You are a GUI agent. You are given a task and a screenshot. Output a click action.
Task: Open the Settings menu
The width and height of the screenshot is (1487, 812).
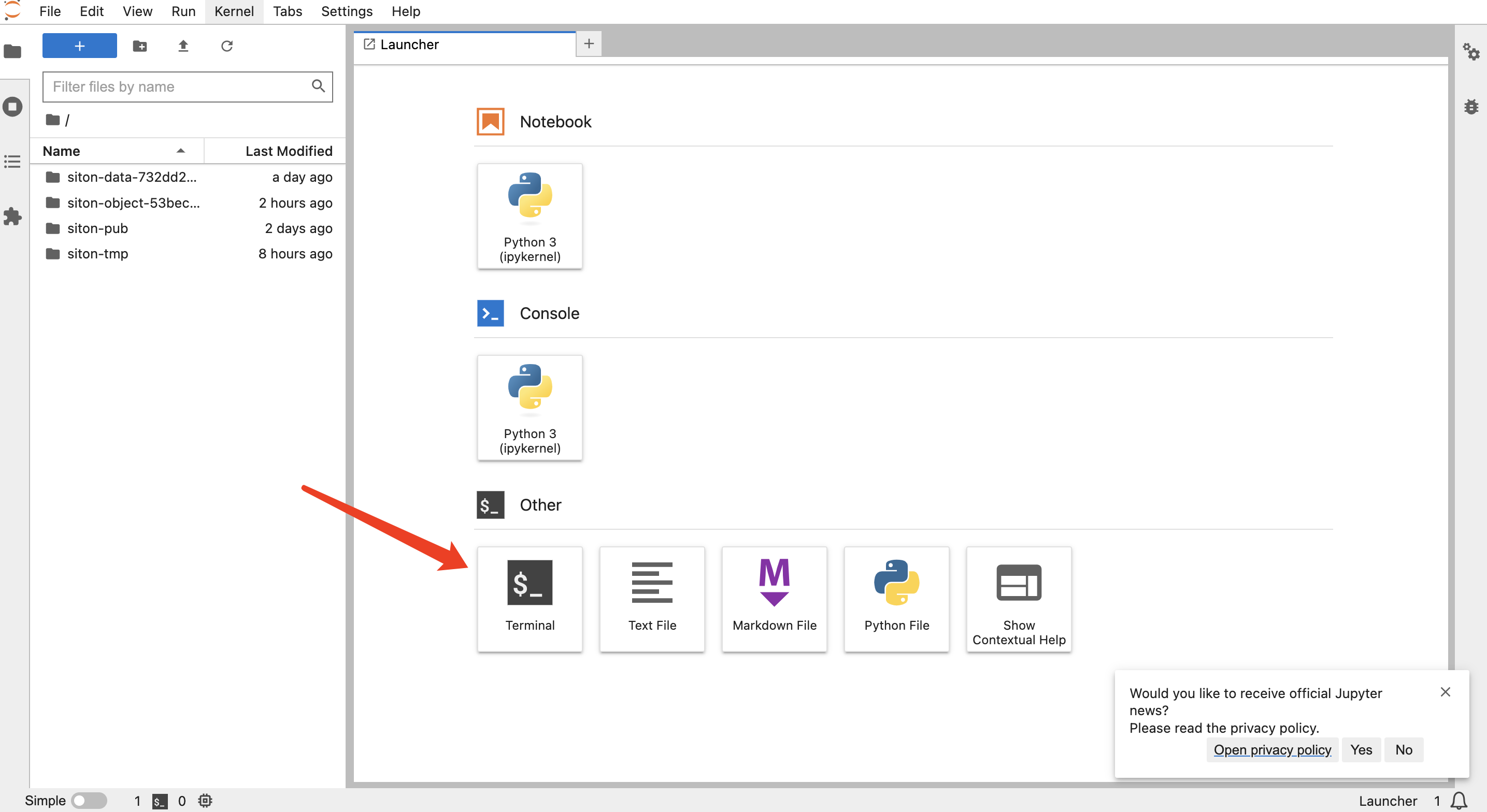coord(345,11)
